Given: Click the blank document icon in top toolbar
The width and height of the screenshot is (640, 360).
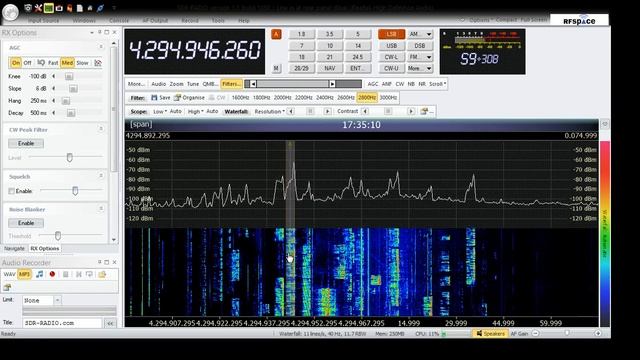Looking at the screenshot, I should point(80,8).
